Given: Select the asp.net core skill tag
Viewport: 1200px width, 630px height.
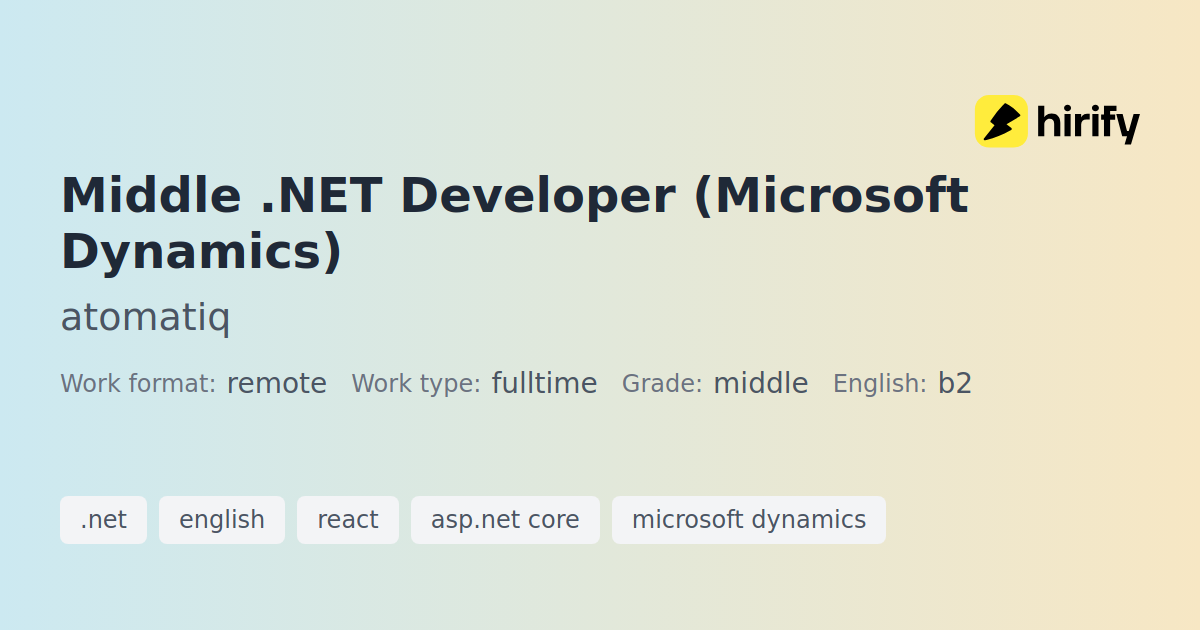Looking at the screenshot, I should pos(505,520).
